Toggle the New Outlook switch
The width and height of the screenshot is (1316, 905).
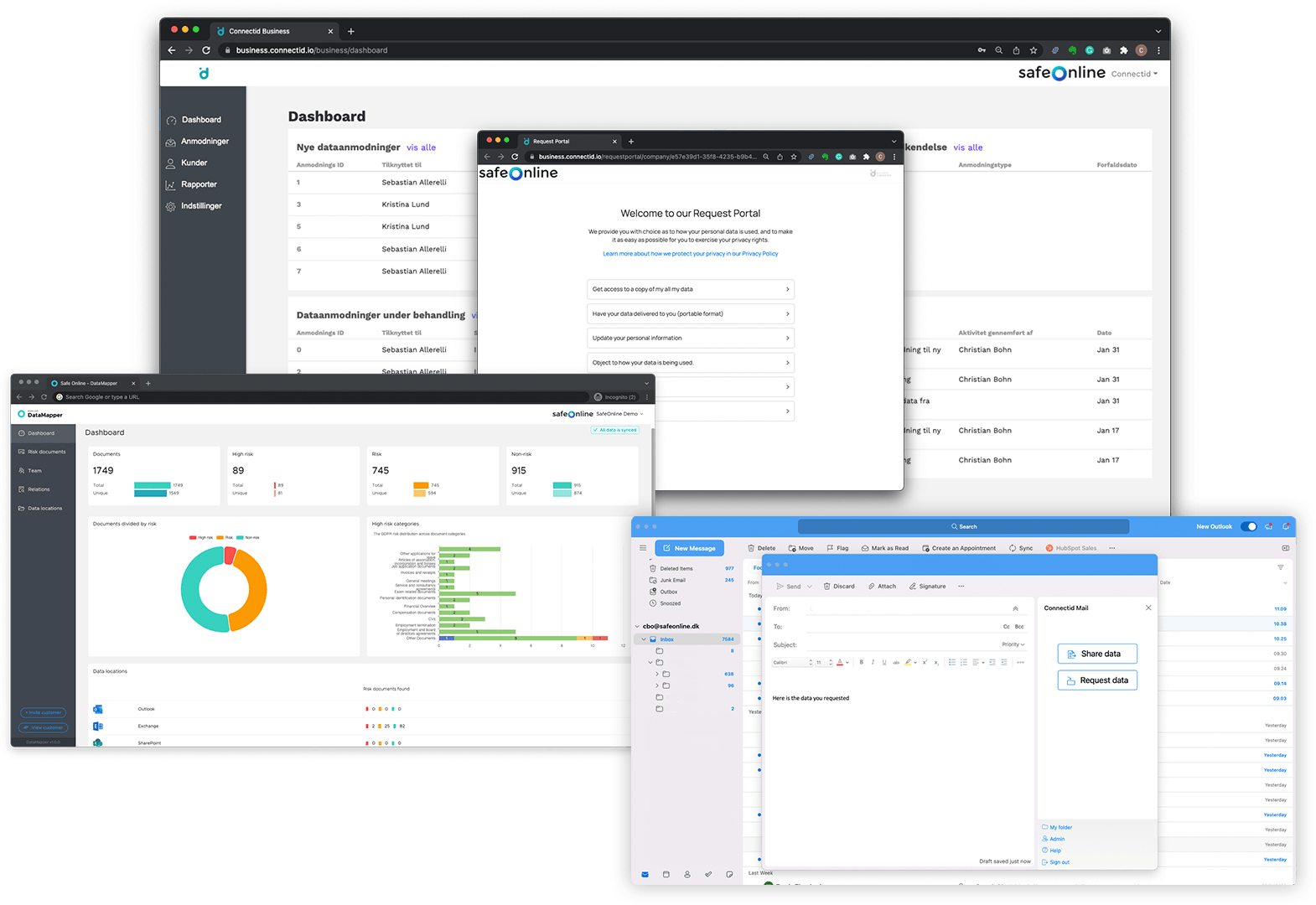point(1248,527)
